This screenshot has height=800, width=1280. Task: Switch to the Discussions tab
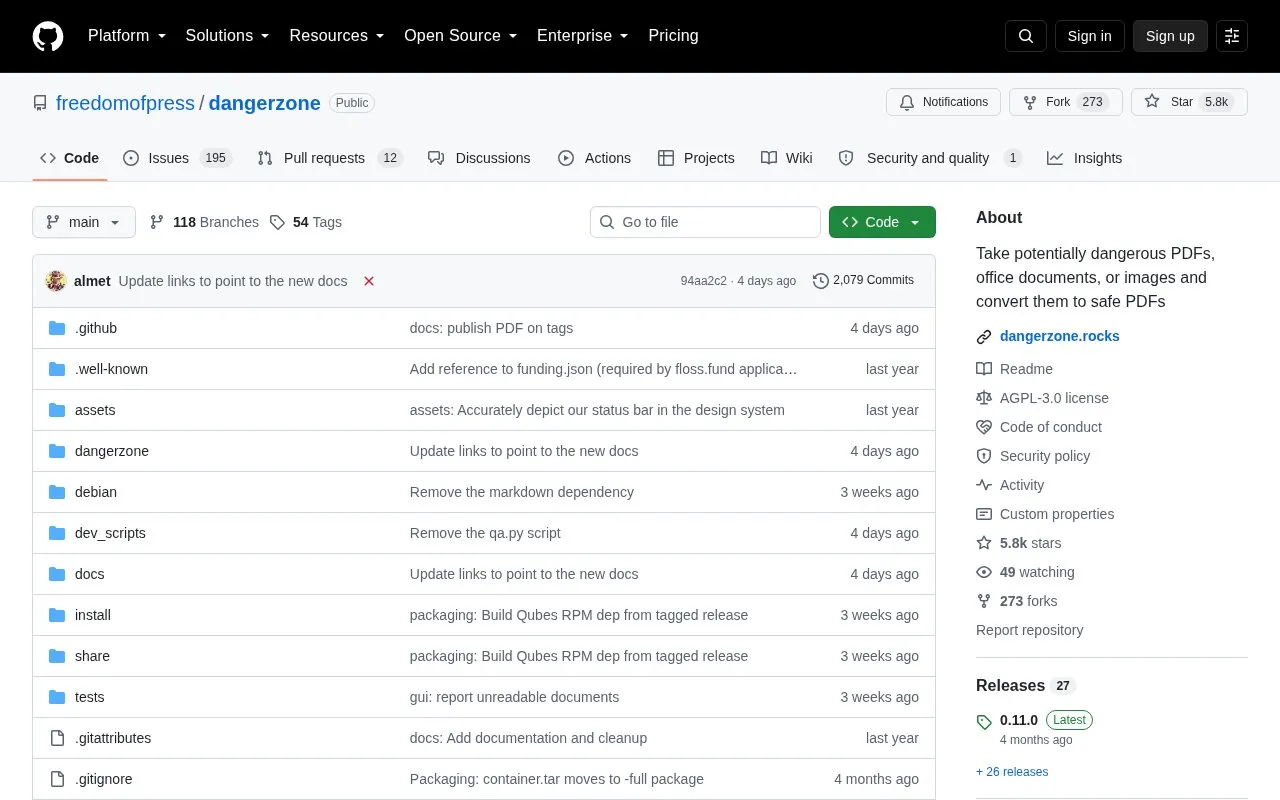click(x=479, y=158)
